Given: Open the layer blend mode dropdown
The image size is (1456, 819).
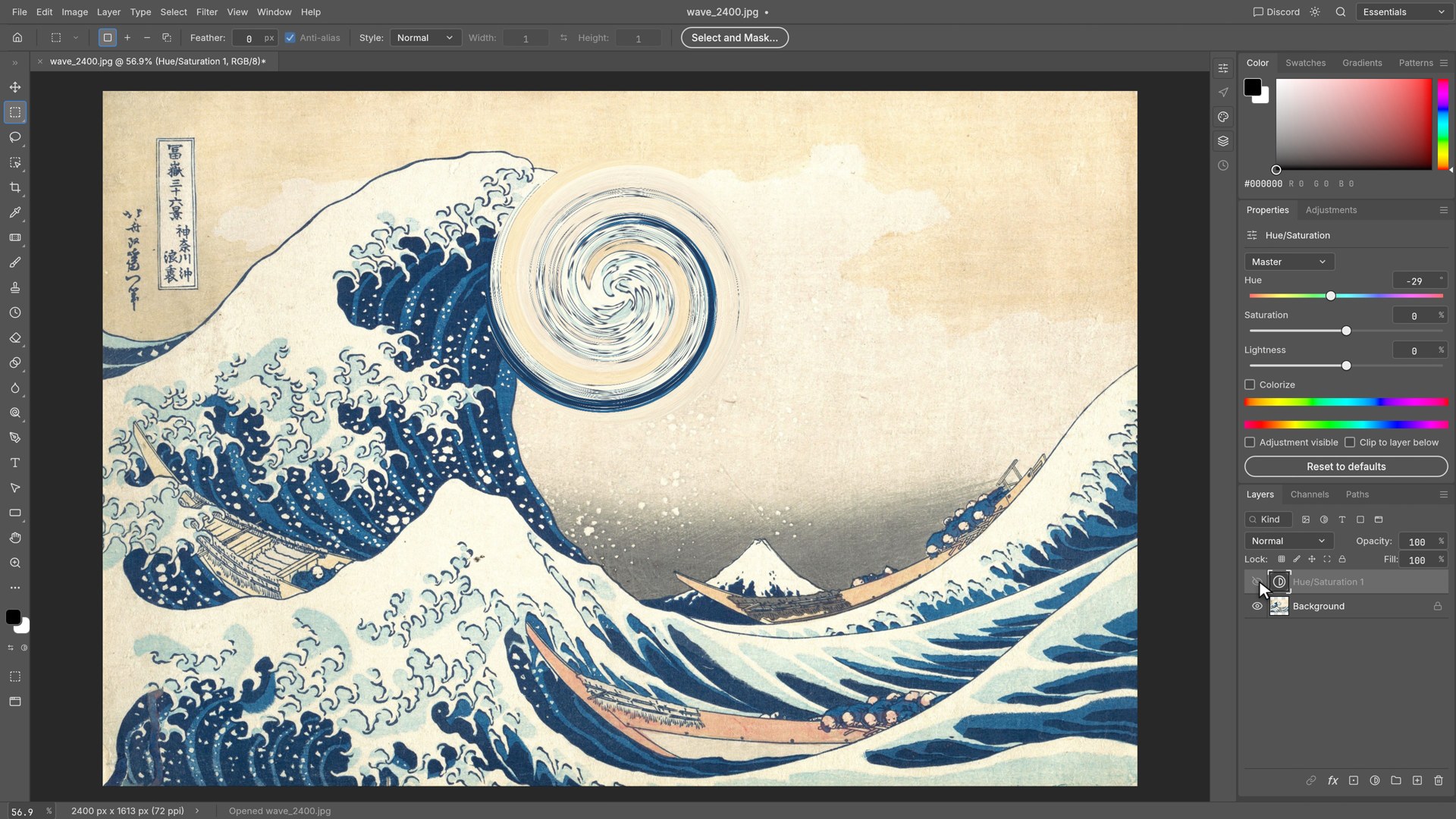Looking at the screenshot, I should tap(1288, 541).
